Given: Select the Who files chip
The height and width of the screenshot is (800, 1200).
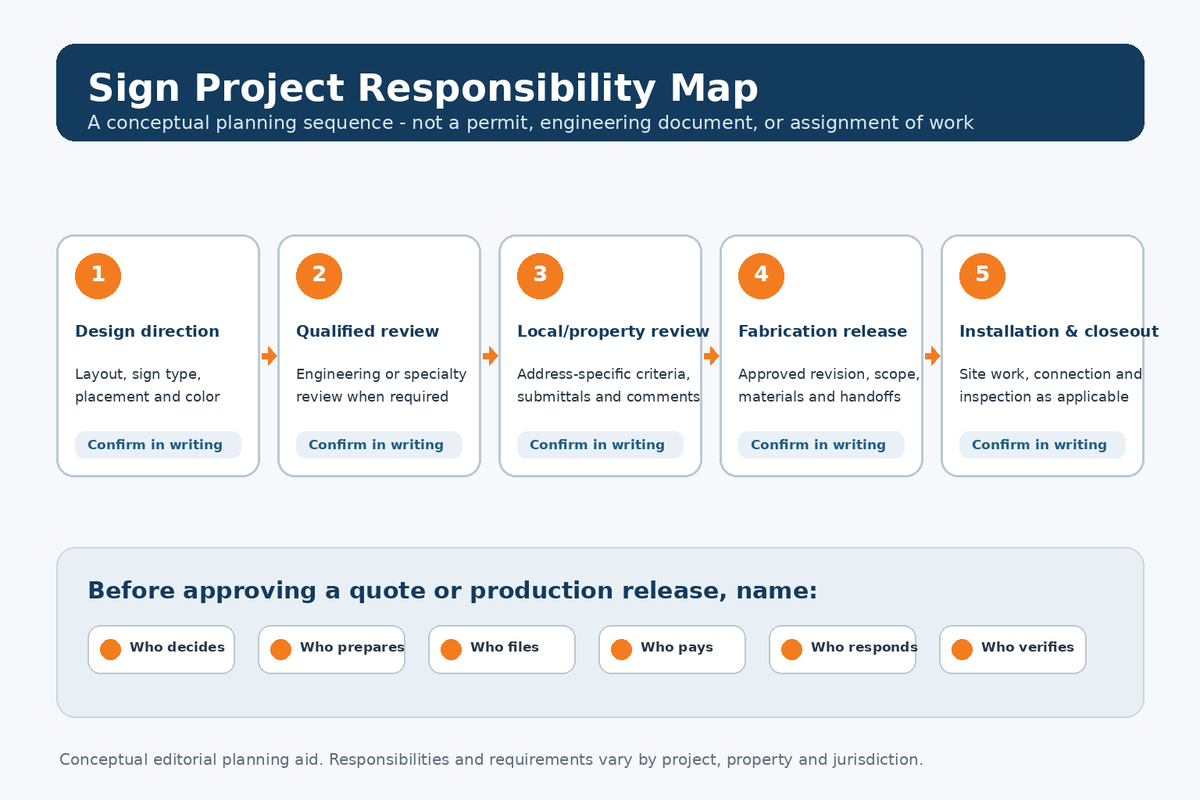Looking at the screenshot, I should 502,649.
